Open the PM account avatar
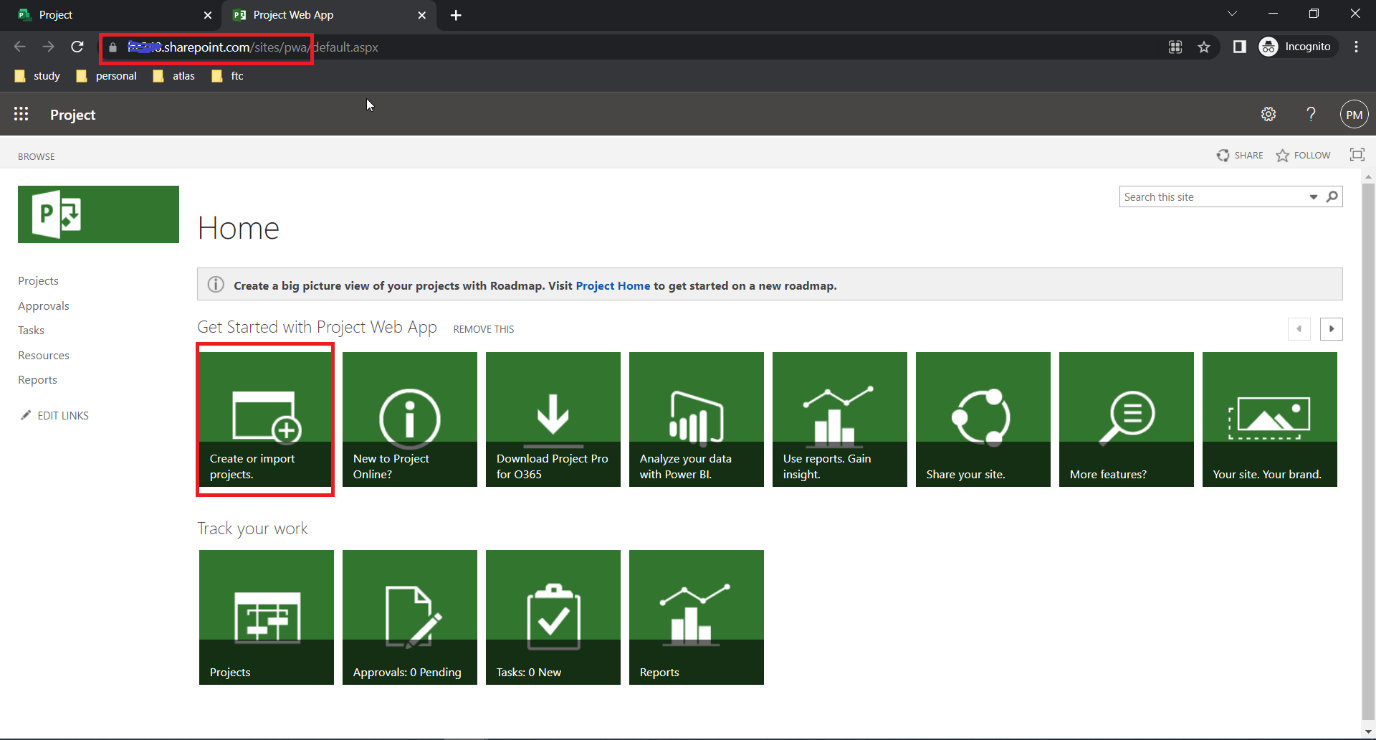Image resolution: width=1376 pixels, height=740 pixels. pos(1354,115)
